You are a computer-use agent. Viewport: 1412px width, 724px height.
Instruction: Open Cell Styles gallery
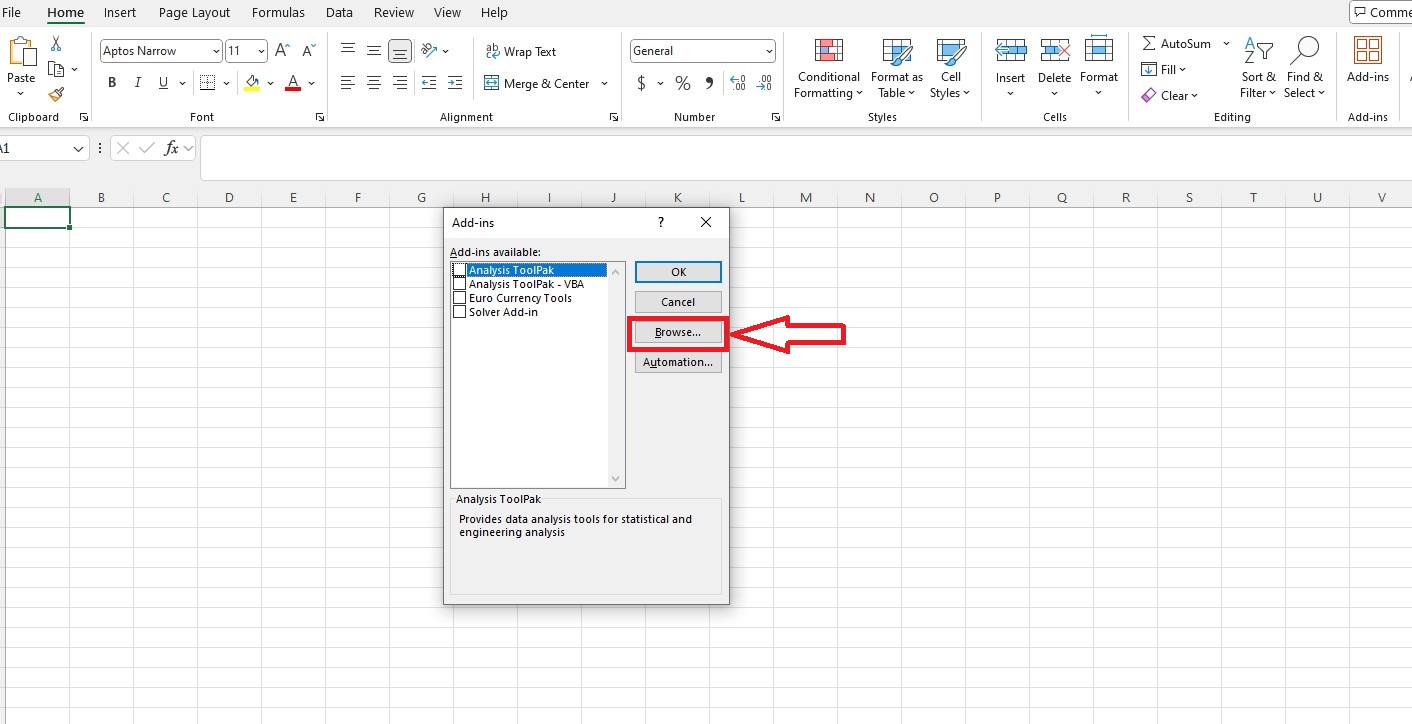coord(950,69)
